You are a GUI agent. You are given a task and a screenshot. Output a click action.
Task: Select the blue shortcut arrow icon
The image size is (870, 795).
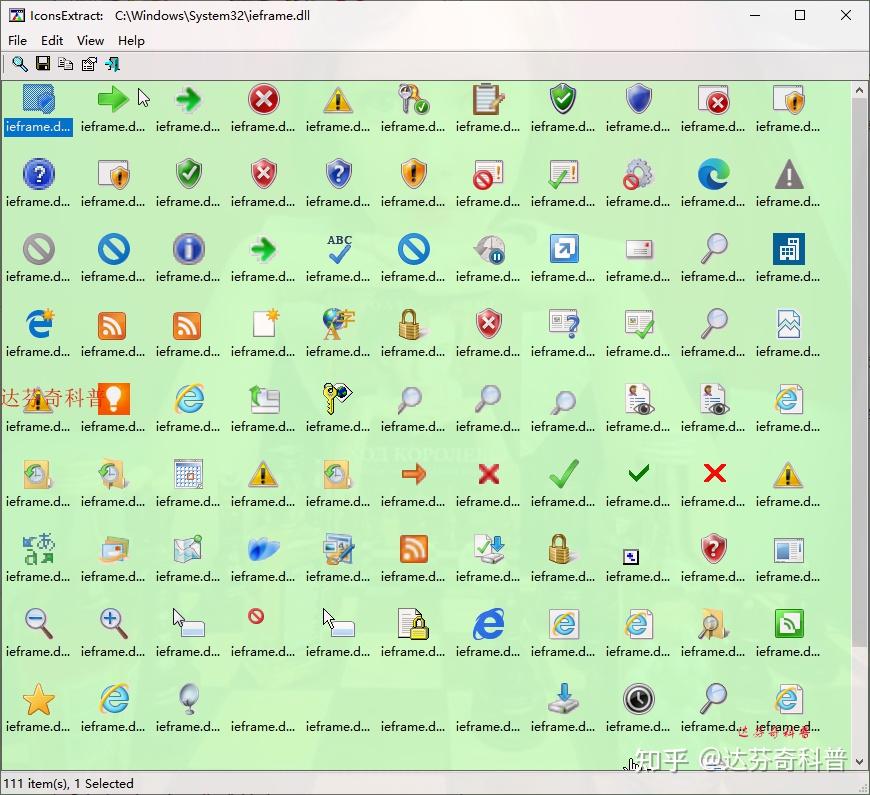click(x=564, y=249)
